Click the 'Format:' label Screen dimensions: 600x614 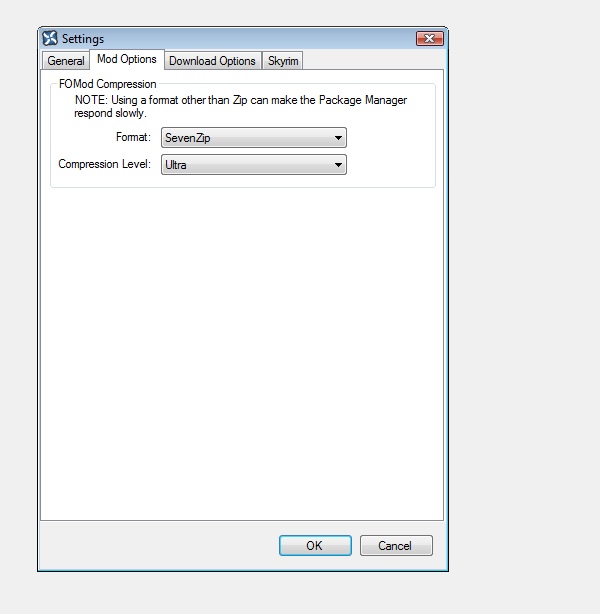point(133,137)
